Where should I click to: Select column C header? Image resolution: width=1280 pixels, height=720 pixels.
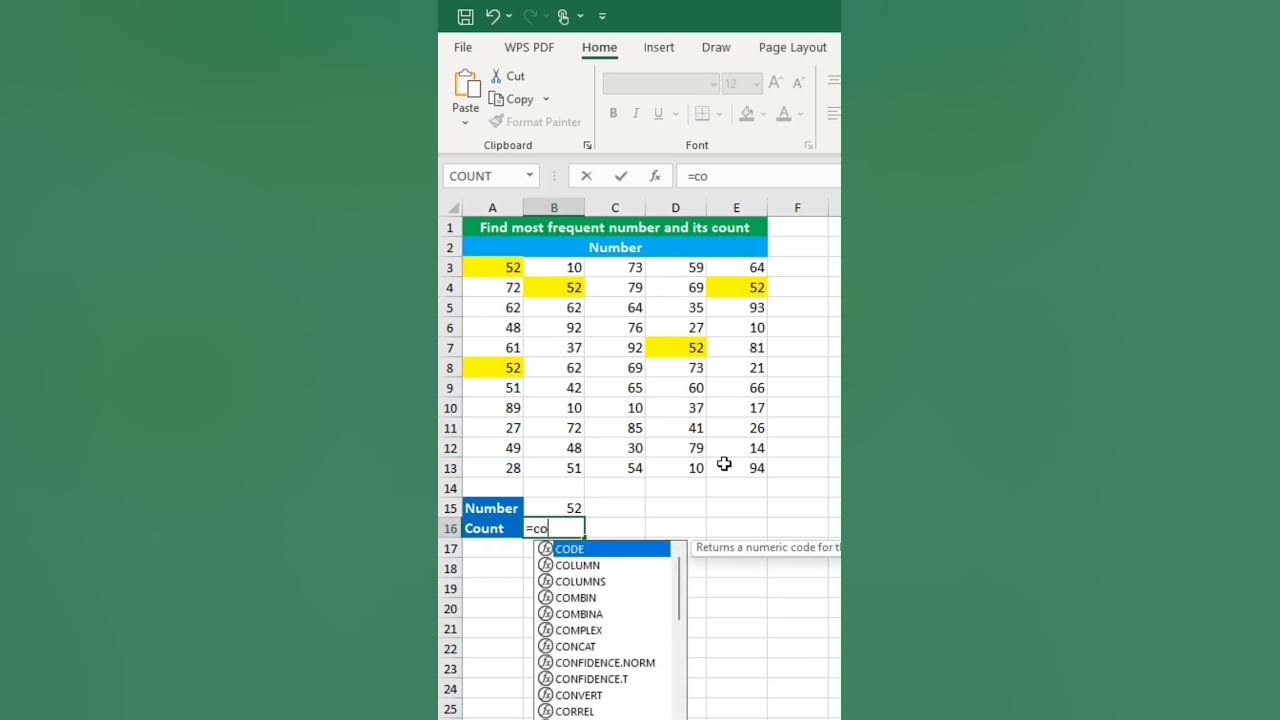(615, 208)
